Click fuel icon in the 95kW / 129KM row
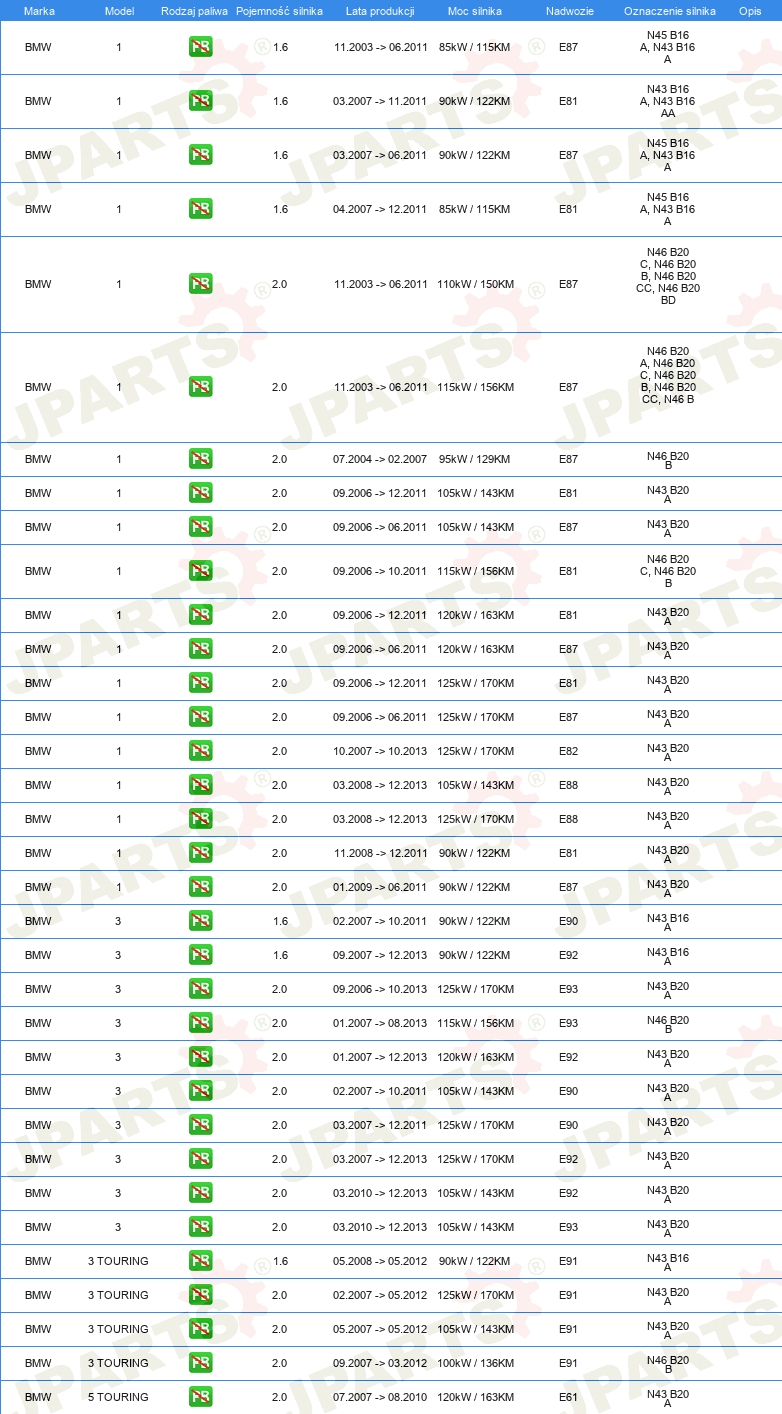 pyautogui.click(x=200, y=459)
